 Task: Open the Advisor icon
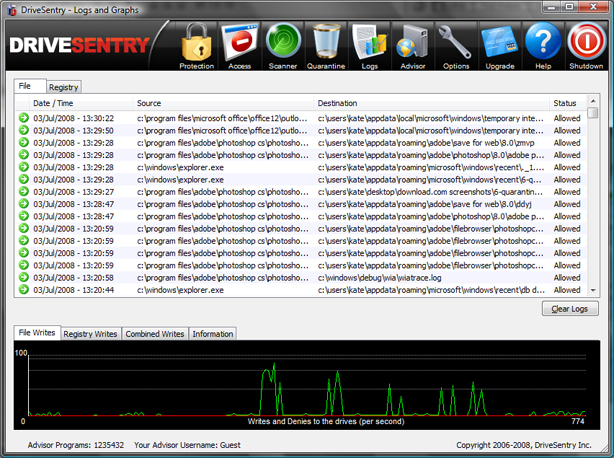click(413, 46)
